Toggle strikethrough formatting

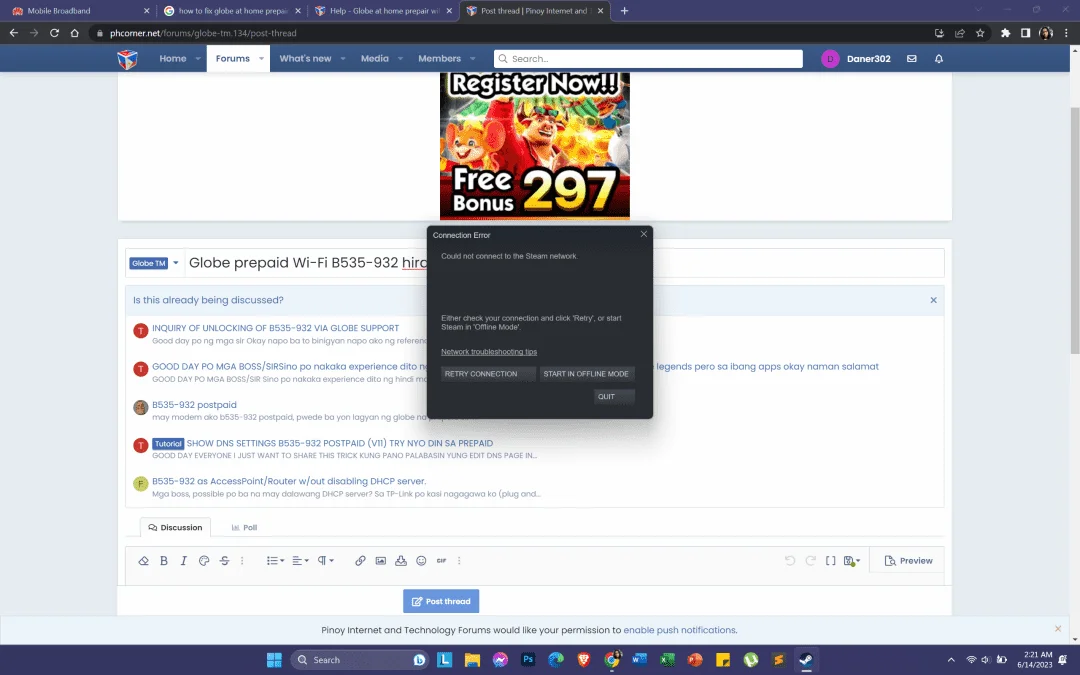pyautogui.click(x=225, y=561)
